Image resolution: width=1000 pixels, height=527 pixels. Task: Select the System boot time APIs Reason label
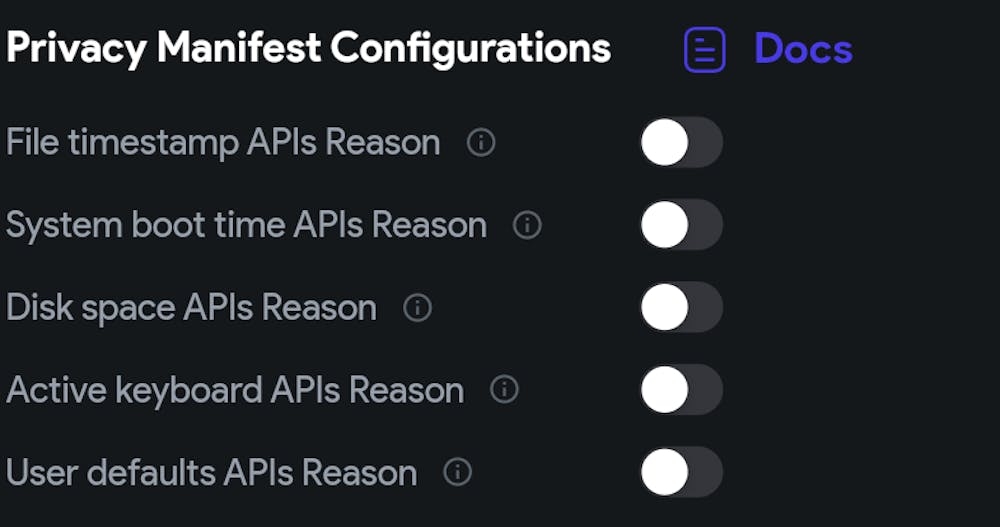click(246, 225)
